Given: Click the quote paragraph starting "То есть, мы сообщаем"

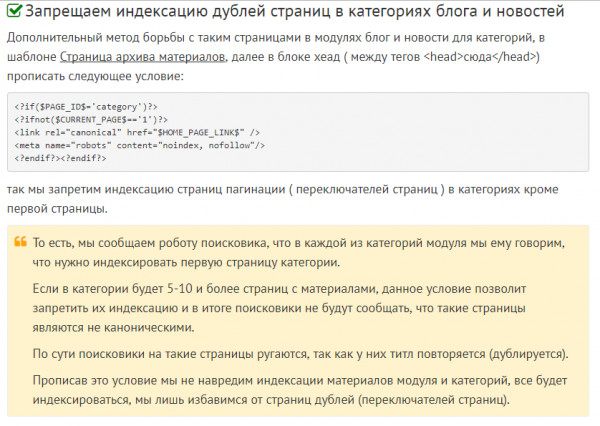Looking at the screenshot, I should [298, 253].
